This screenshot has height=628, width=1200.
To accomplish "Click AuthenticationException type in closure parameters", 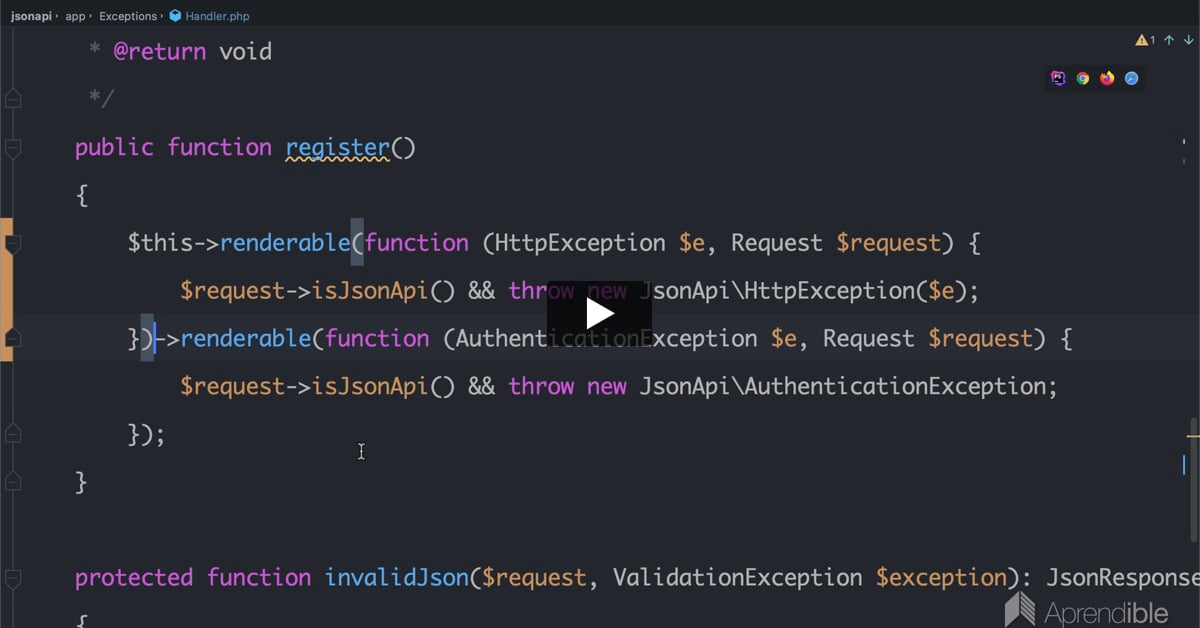I will [606, 339].
